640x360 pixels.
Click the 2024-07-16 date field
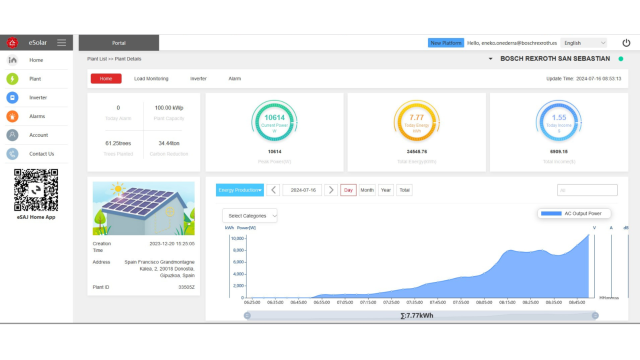[x=303, y=190]
